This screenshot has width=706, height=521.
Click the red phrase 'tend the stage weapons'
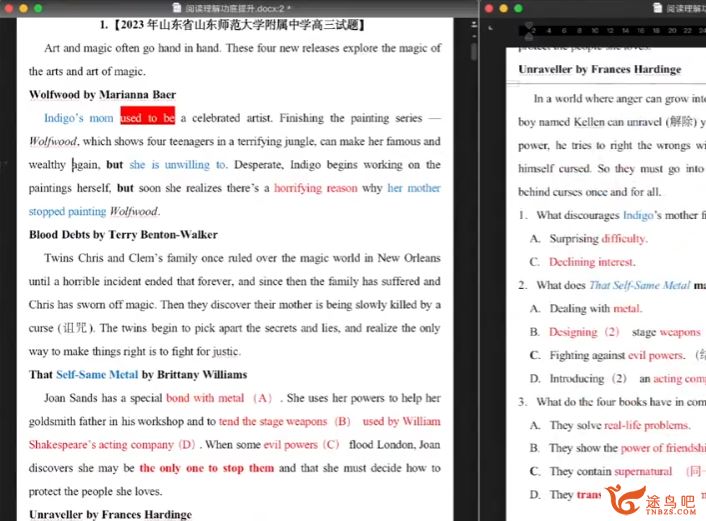click(x=273, y=421)
